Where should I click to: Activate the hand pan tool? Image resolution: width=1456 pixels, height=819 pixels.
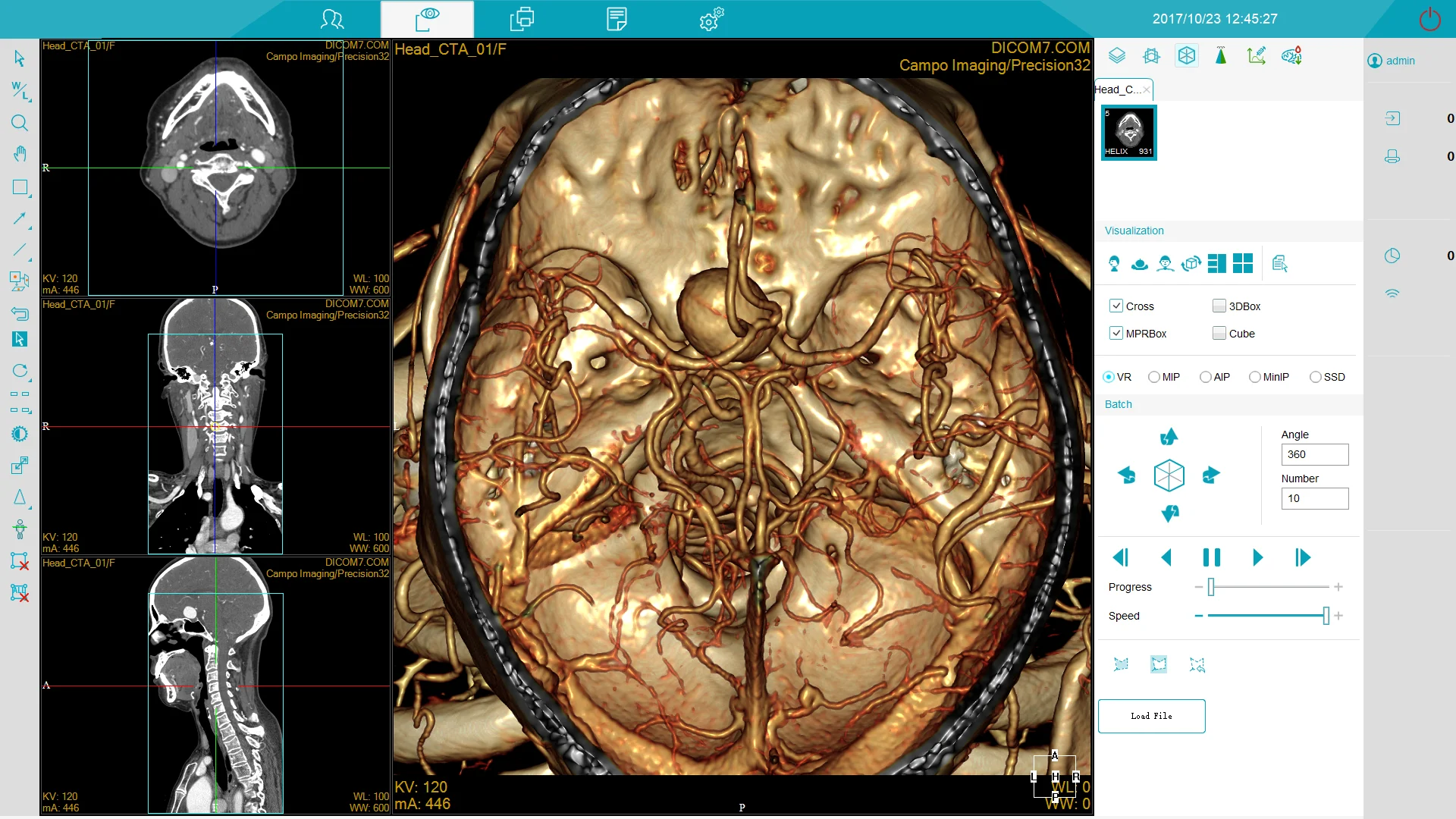[x=20, y=154]
